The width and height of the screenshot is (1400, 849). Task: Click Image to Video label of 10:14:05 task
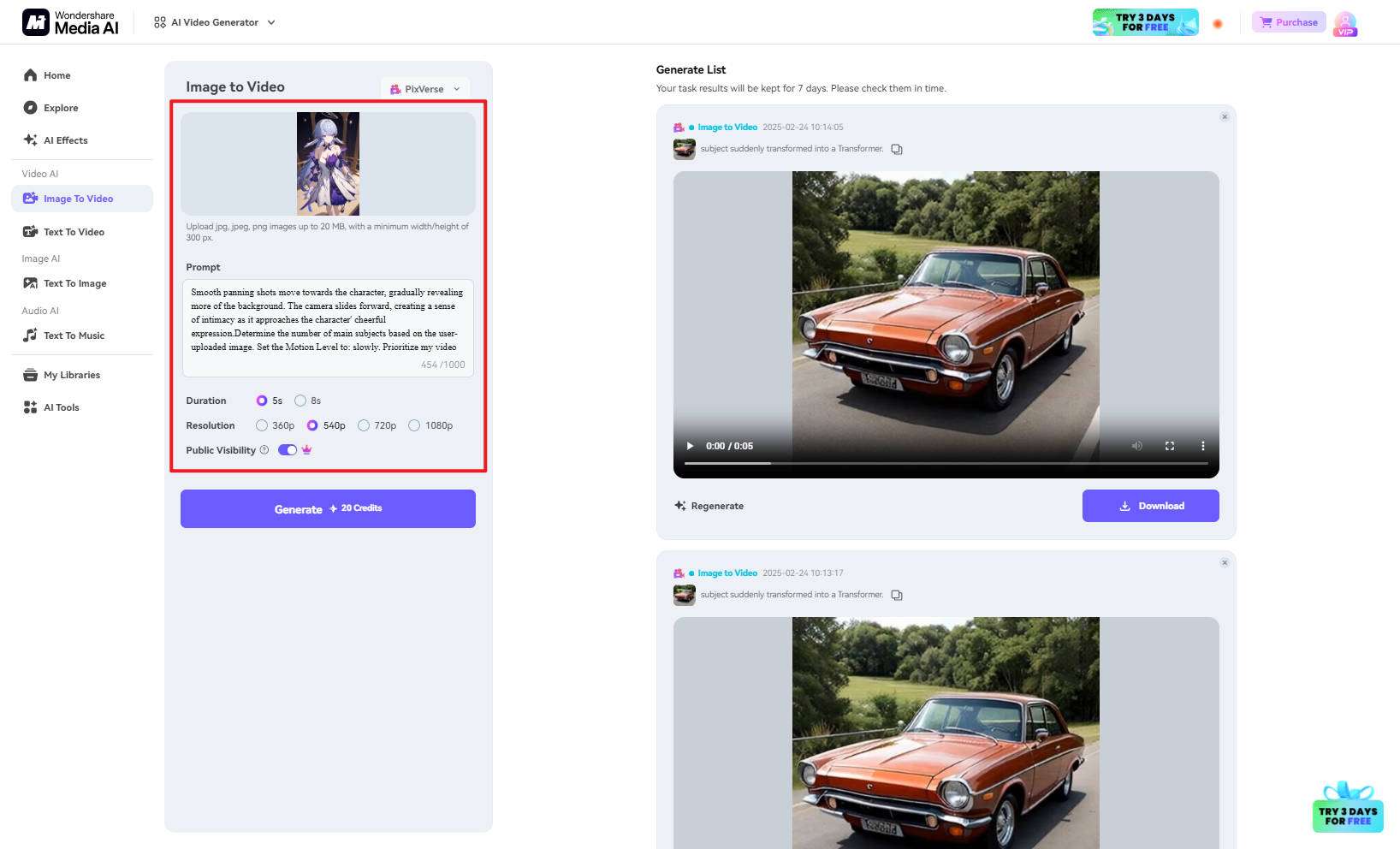pyautogui.click(x=727, y=128)
